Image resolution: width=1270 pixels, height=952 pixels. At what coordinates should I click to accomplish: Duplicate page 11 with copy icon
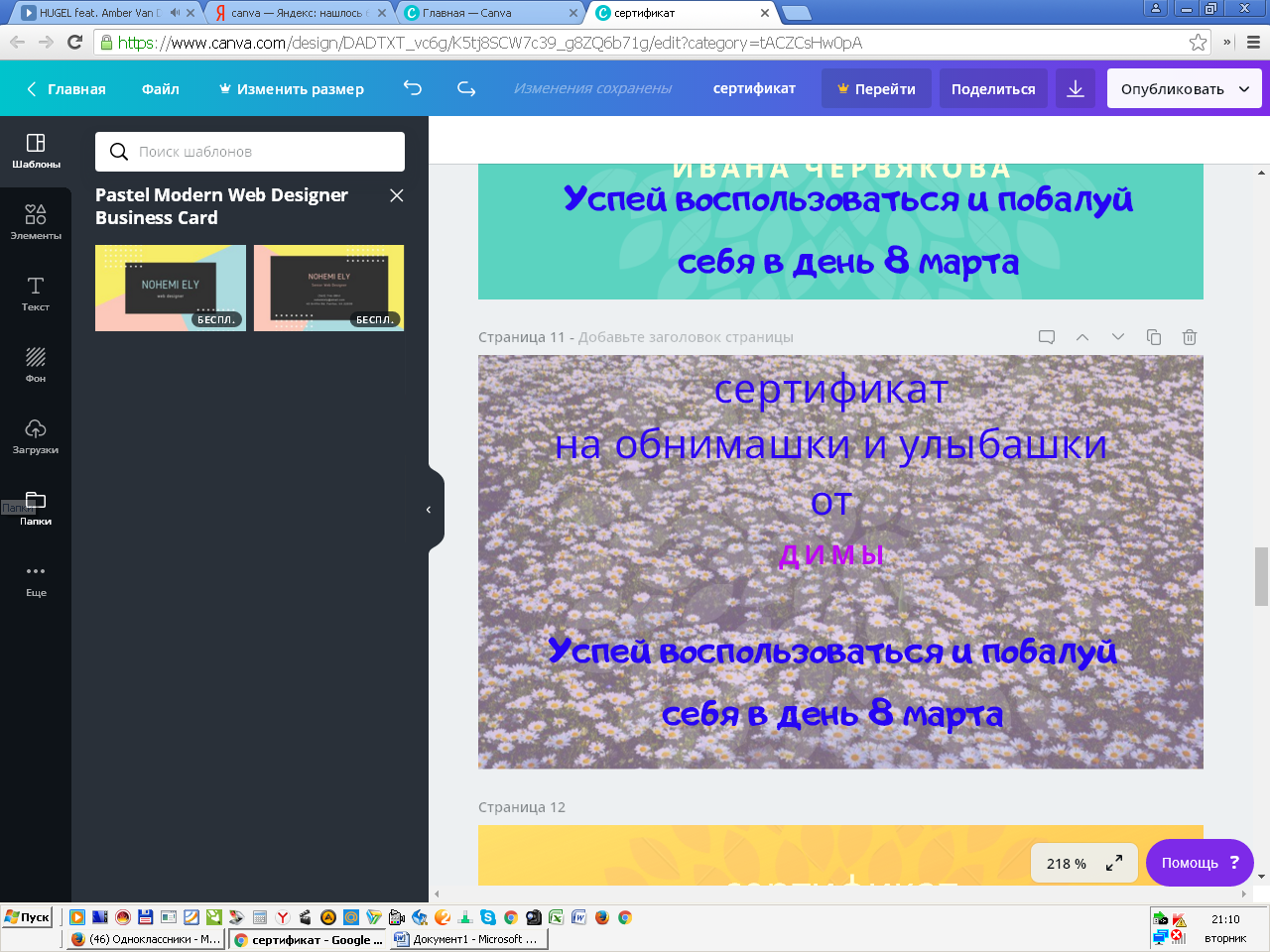coord(1154,337)
